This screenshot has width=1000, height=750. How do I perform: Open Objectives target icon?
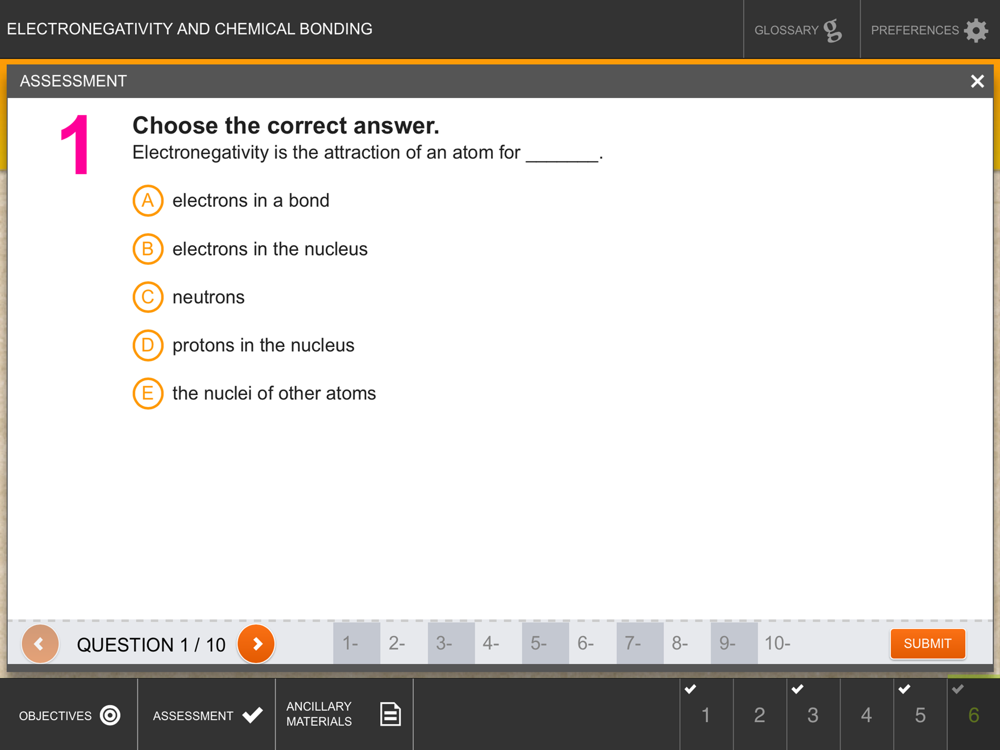(110, 715)
